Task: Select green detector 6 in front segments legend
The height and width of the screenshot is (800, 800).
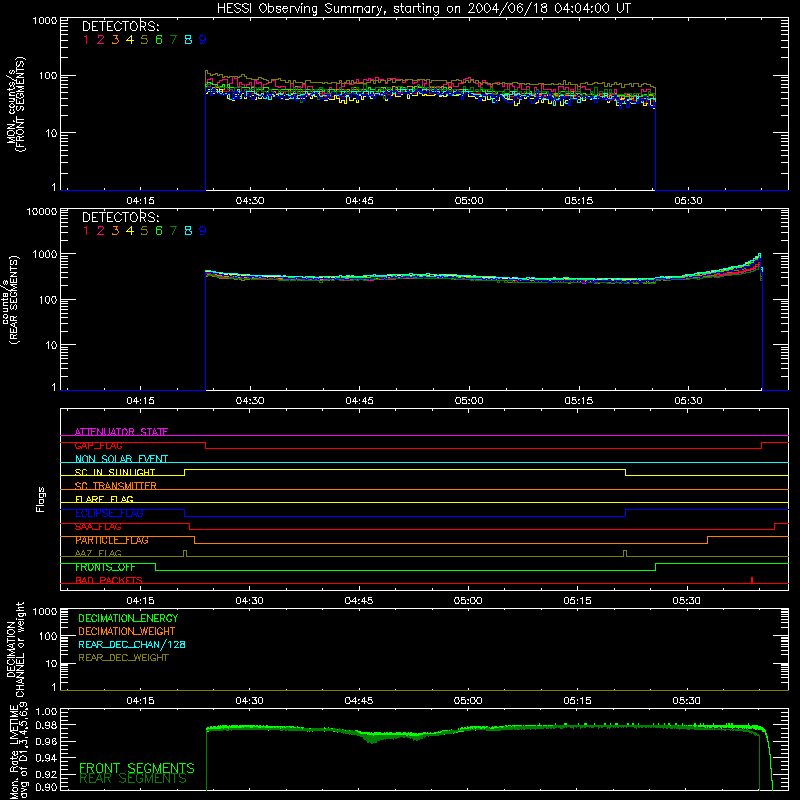Action: coord(159,40)
